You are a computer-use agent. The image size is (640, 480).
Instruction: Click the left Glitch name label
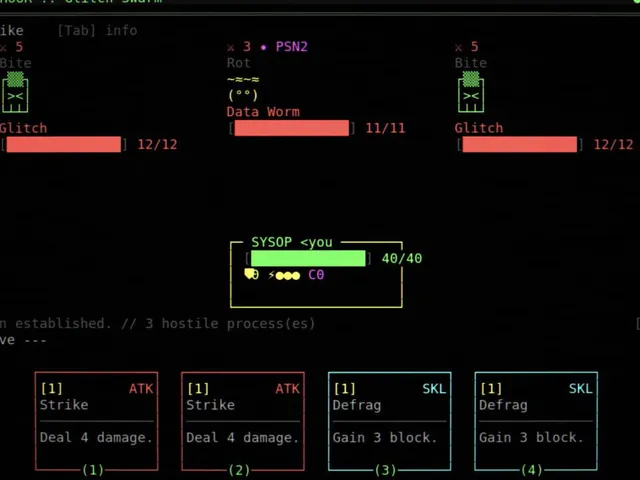[x=23, y=128]
